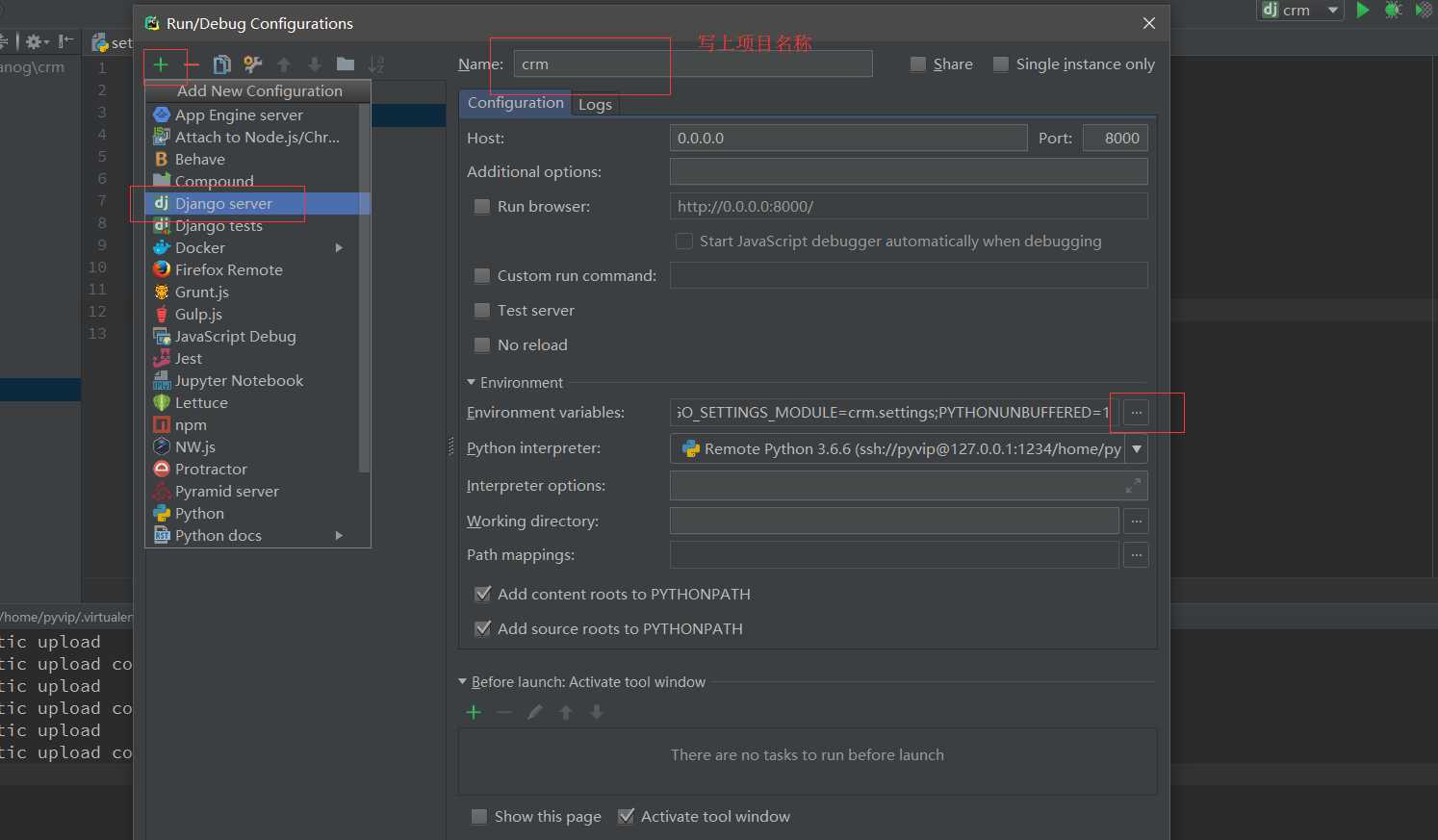Toggle Show this page checkbox

tap(479, 817)
